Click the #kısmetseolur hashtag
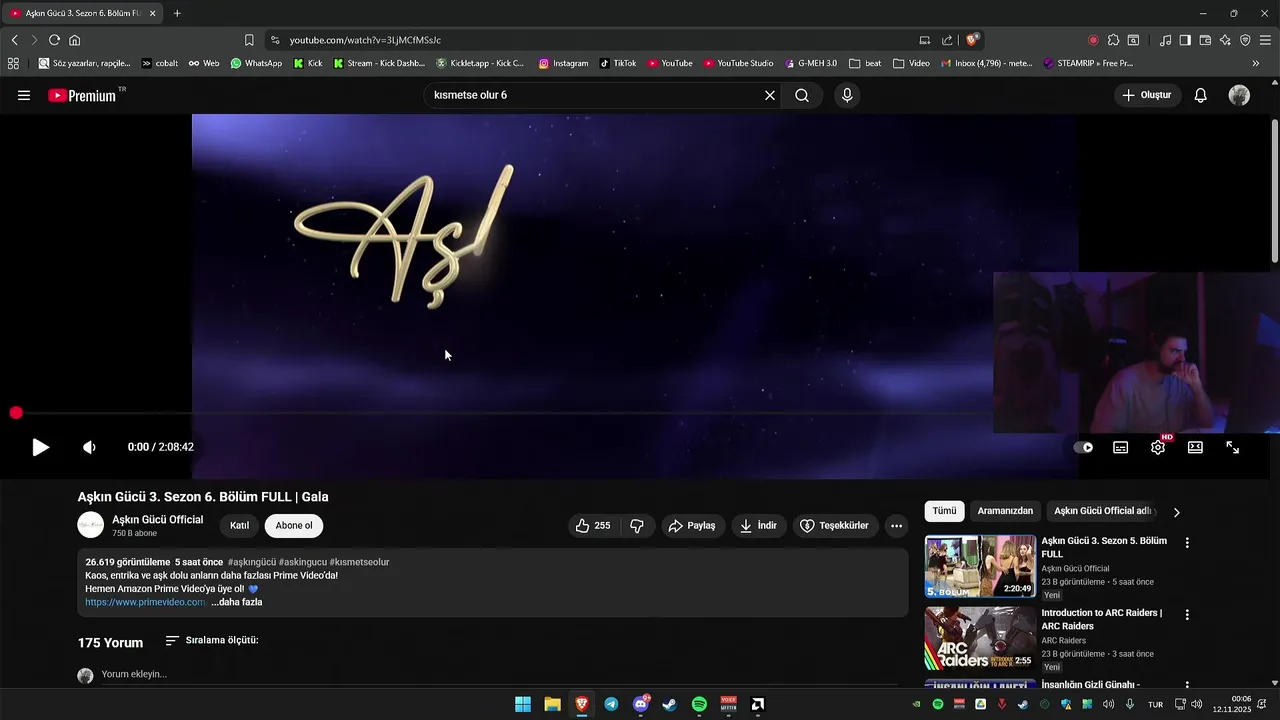1280x720 pixels. (x=359, y=562)
